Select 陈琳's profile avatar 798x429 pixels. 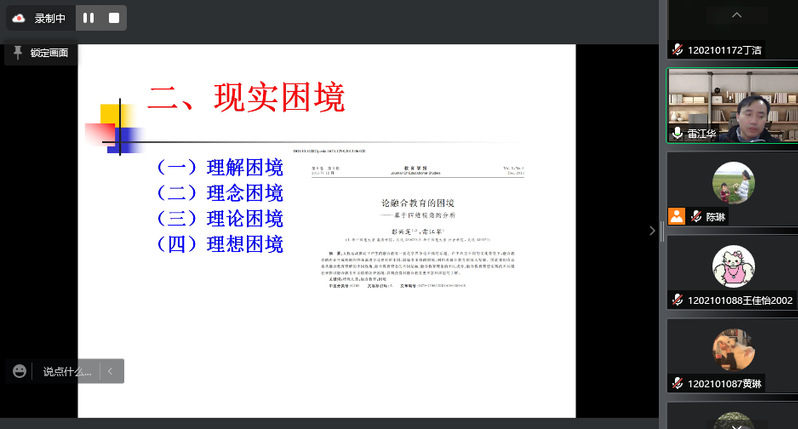[x=732, y=183]
